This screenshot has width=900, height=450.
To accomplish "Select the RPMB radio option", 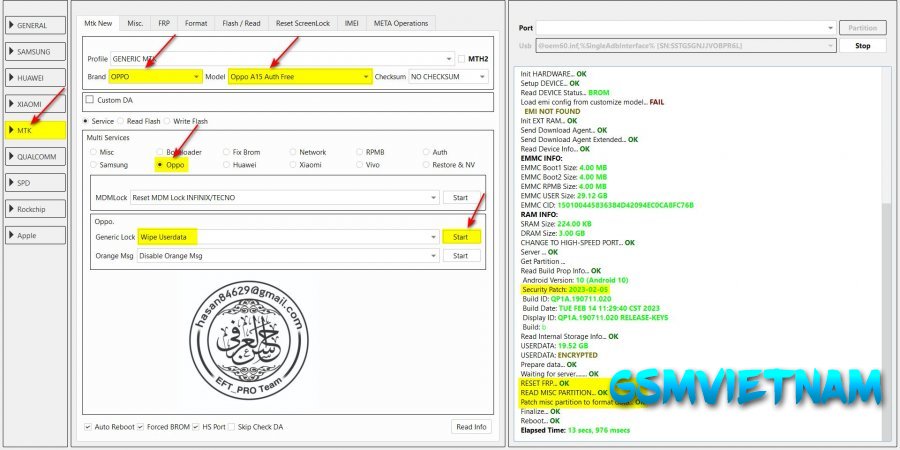I will tap(359, 152).
